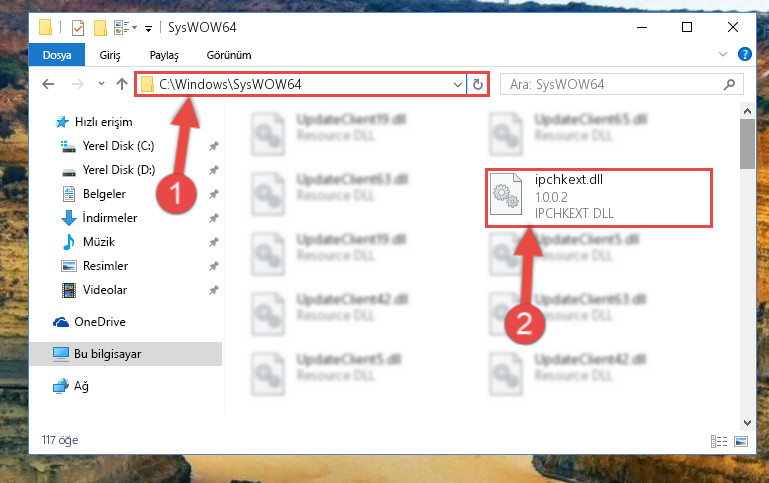The image size is (769, 483).
Task: Unpin Belgeler from quick access
Action: tap(213, 194)
